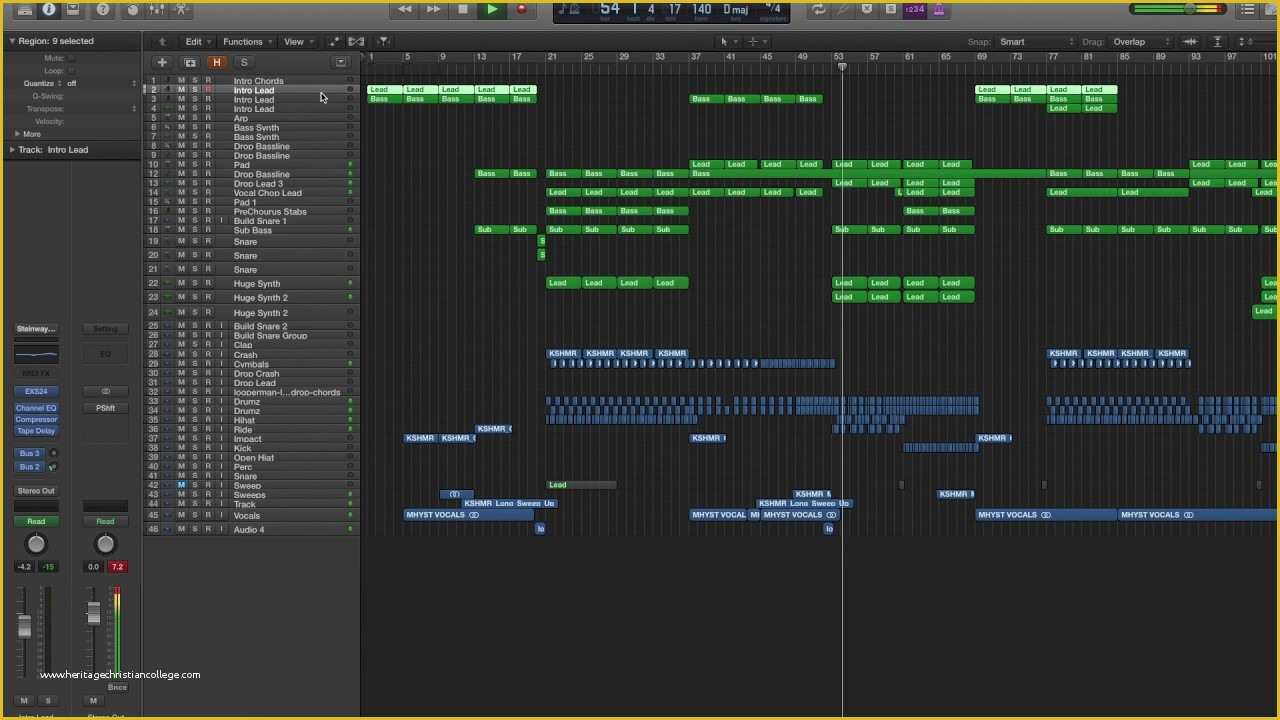Open the Quantize value dropdown
This screenshot has height=720, width=1280.
pyautogui.click(x=100, y=84)
